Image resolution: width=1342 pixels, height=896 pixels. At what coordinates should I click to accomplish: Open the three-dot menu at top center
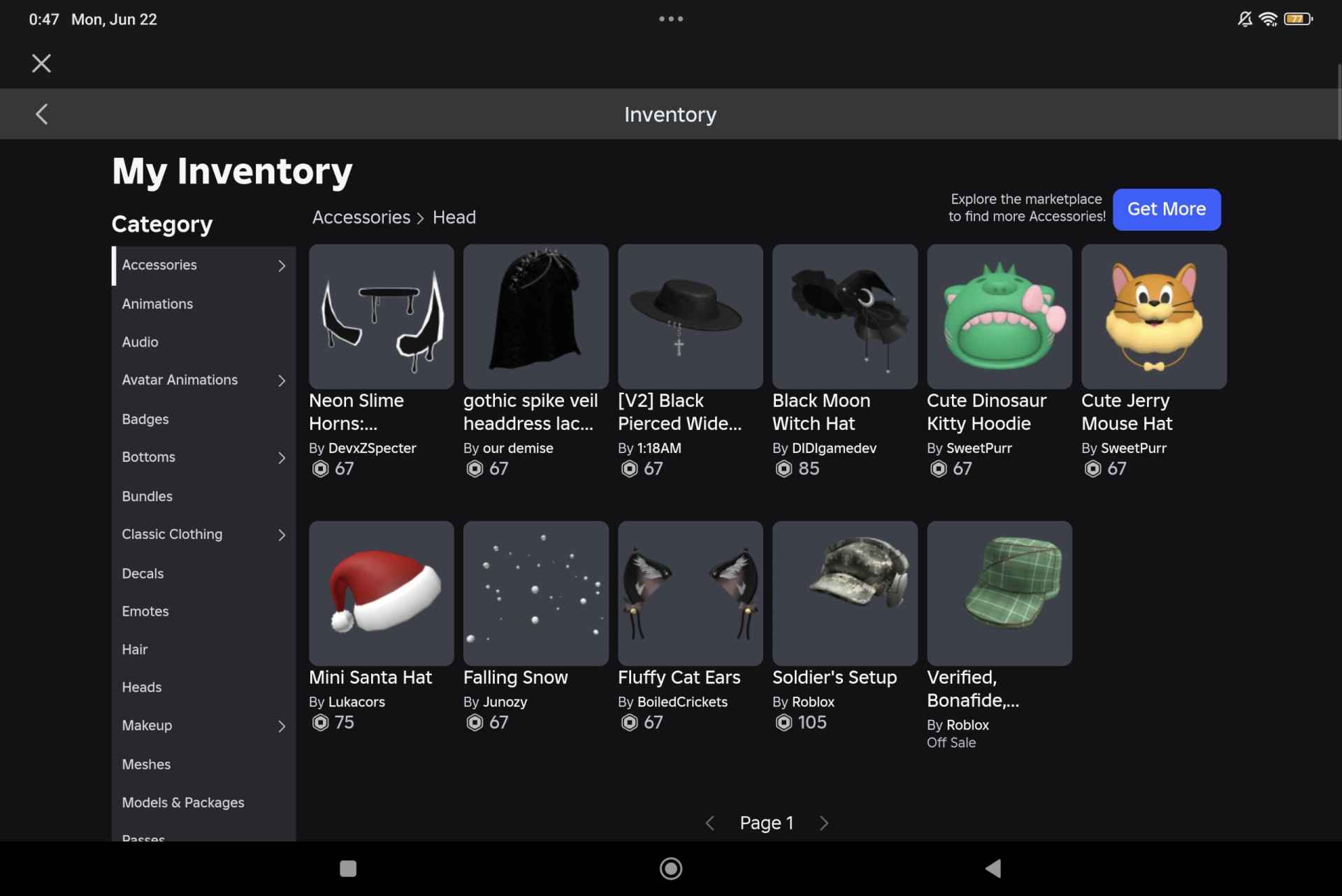pyautogui.click(x=671, y=19)
